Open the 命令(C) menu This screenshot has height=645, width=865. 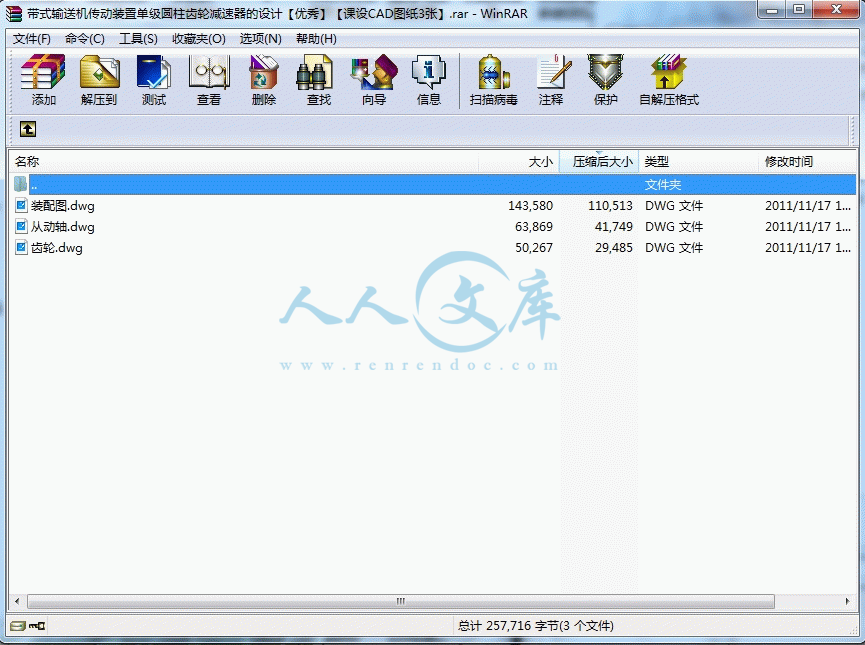[x=84, y=39]
